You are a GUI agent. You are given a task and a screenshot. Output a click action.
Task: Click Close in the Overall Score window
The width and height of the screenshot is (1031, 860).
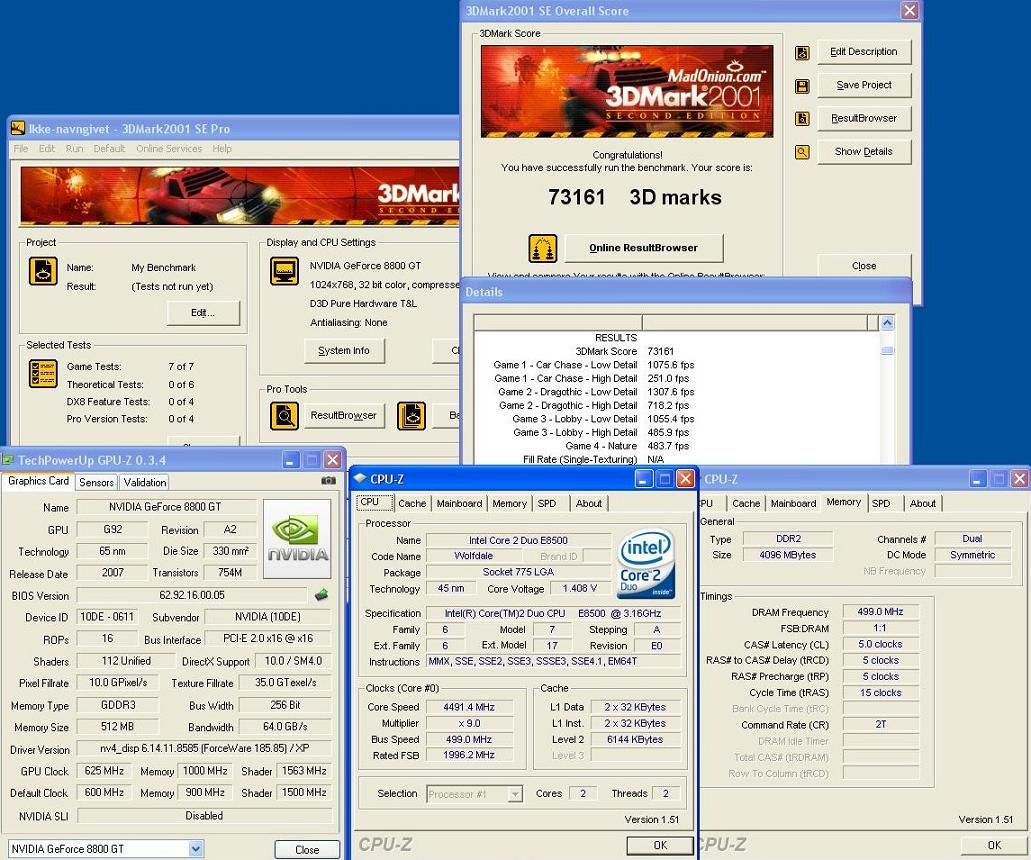click(x=864, y=266)
